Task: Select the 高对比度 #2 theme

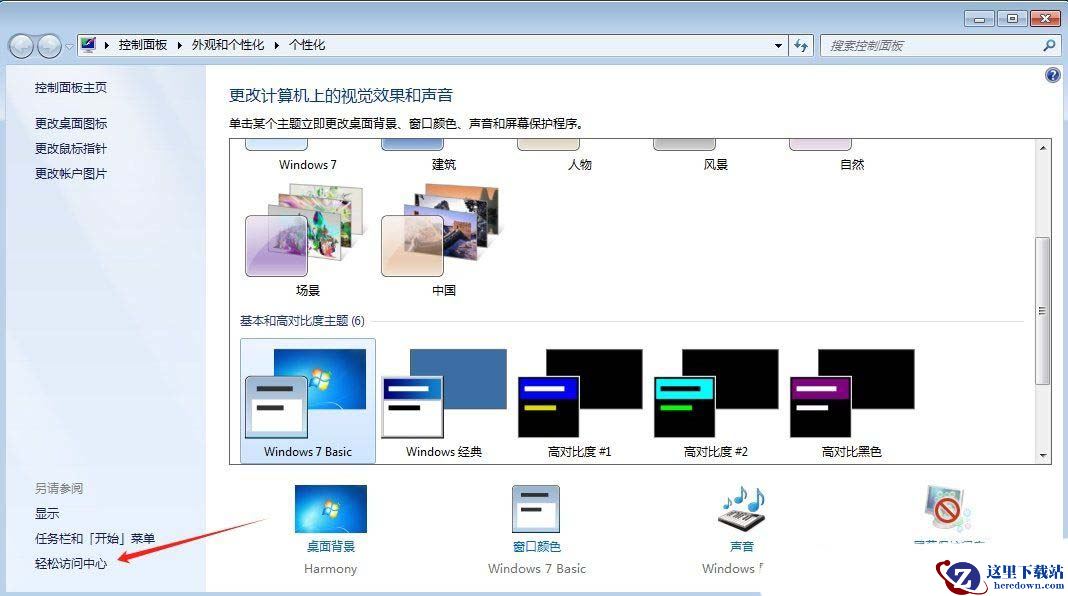Action: [716, 402]
